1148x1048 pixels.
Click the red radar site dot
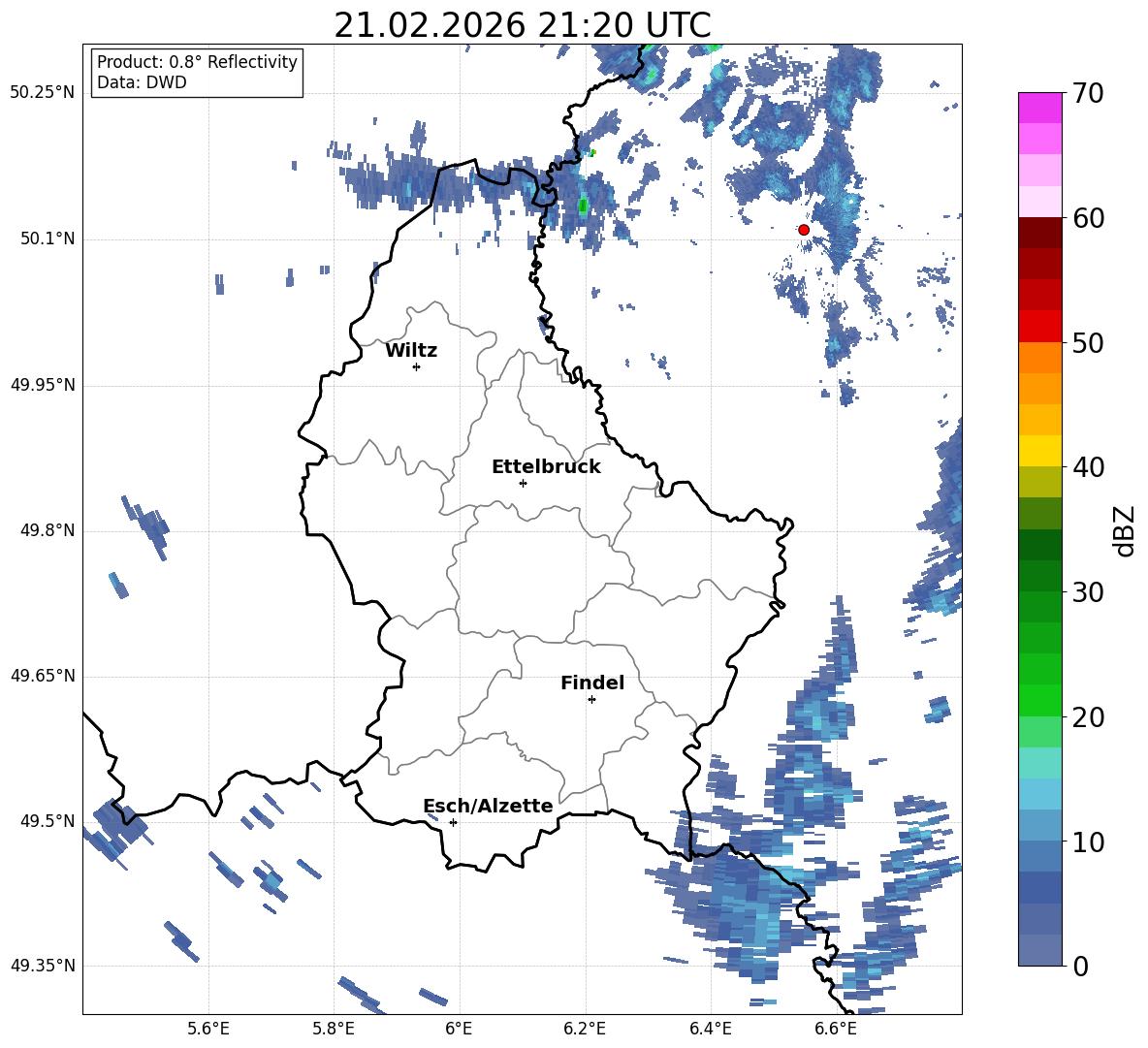pos(803,230)
